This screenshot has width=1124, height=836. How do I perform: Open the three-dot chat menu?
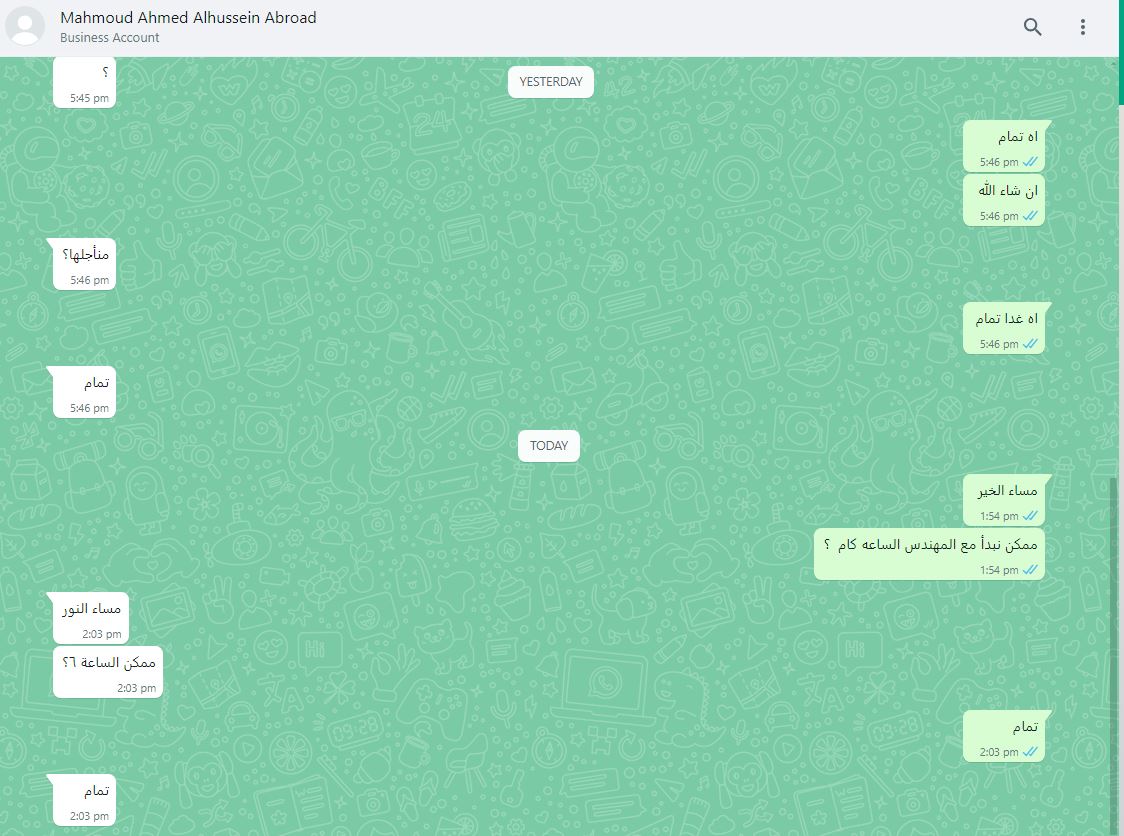tap(1082, 27)
